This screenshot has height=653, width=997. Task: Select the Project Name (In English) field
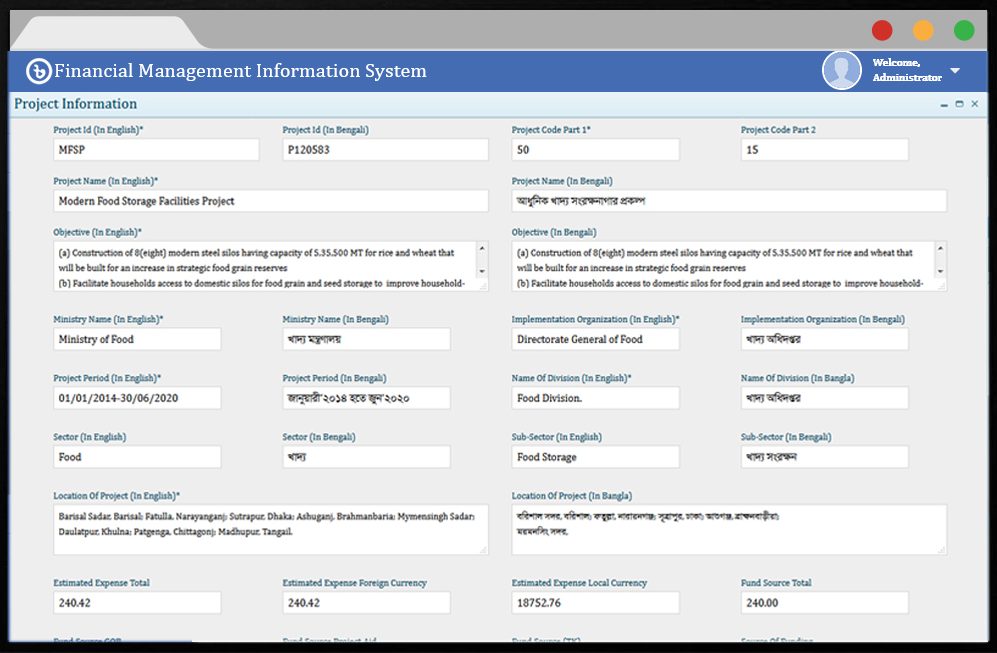(x=271, y=201)
